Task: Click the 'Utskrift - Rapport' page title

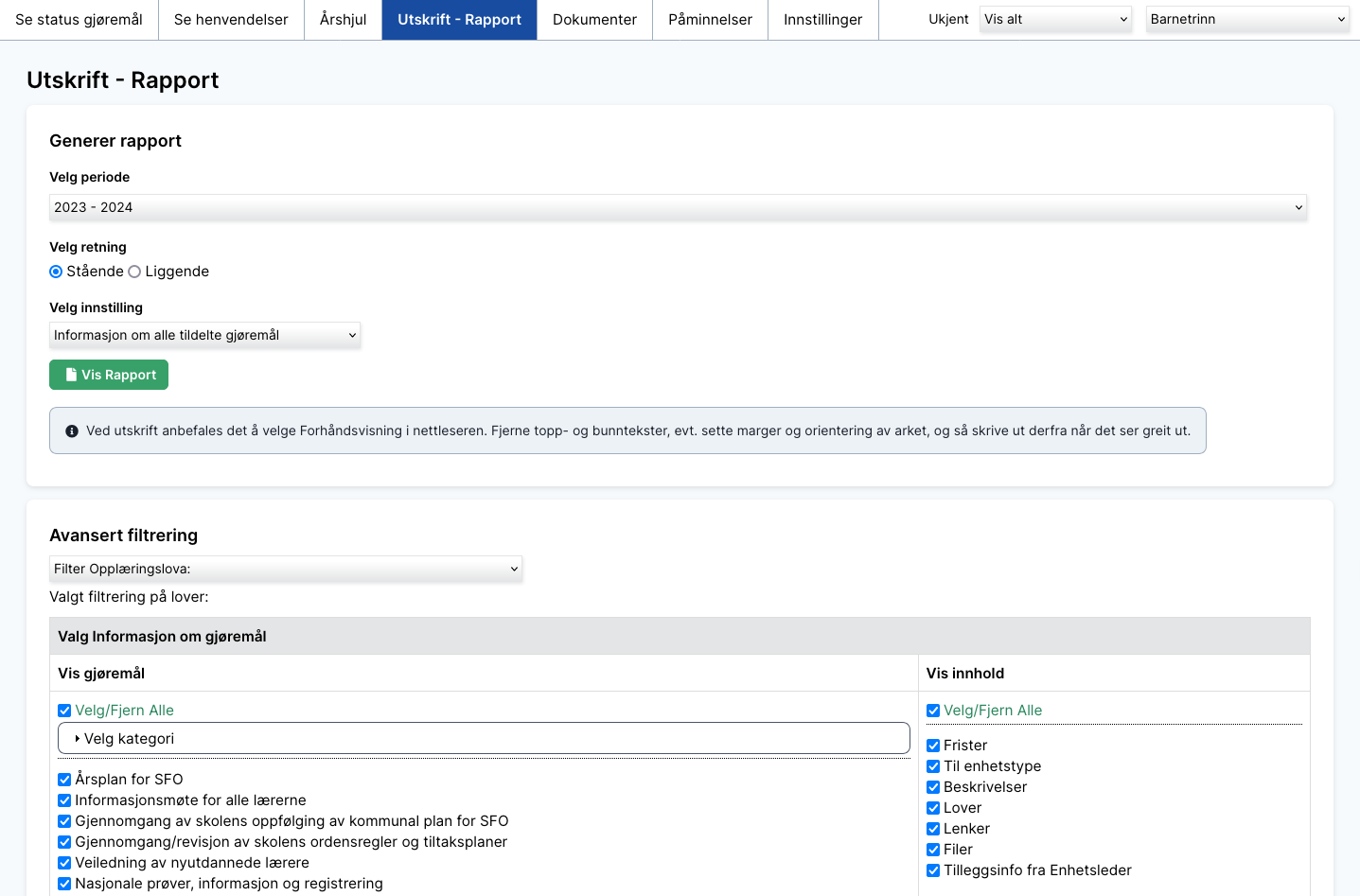Action: pyautogui.click(x=123, y=80)
